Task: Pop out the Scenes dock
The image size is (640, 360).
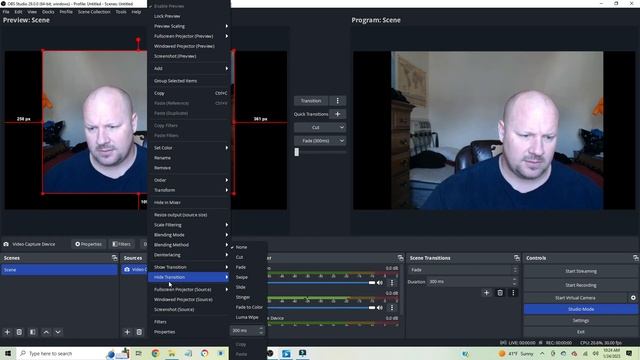Action: point(114,258)
